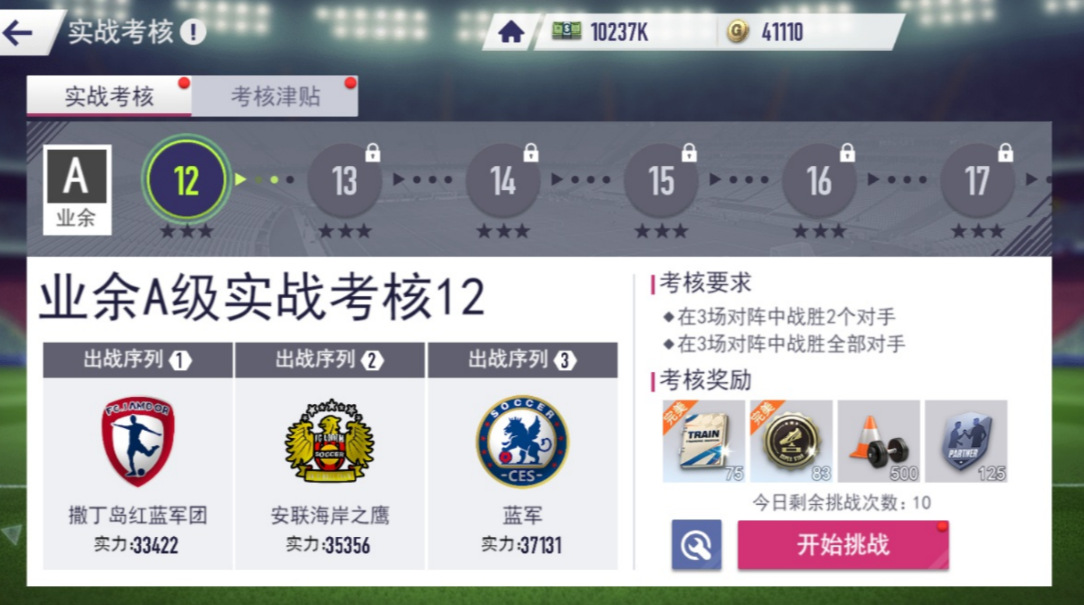The height and width of the screenshot is (605, 1084).
Task: Open the home screen icon
Action: pos(511,32)
